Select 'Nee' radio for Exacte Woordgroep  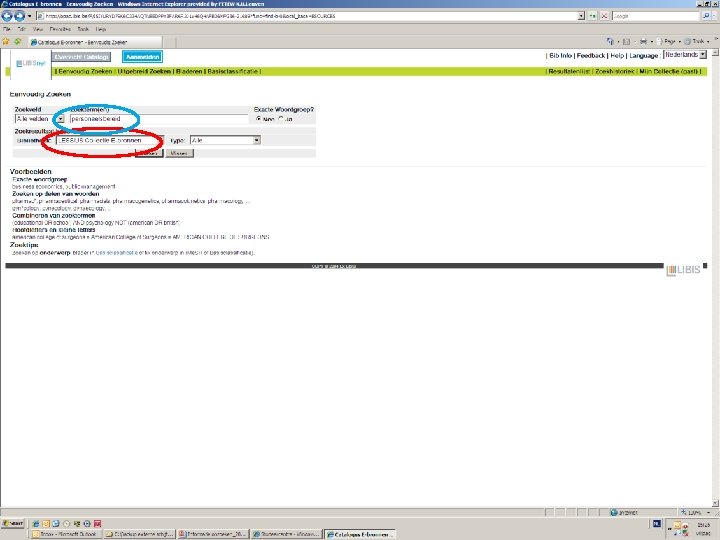pyautogui.click(x=259, y=119)
